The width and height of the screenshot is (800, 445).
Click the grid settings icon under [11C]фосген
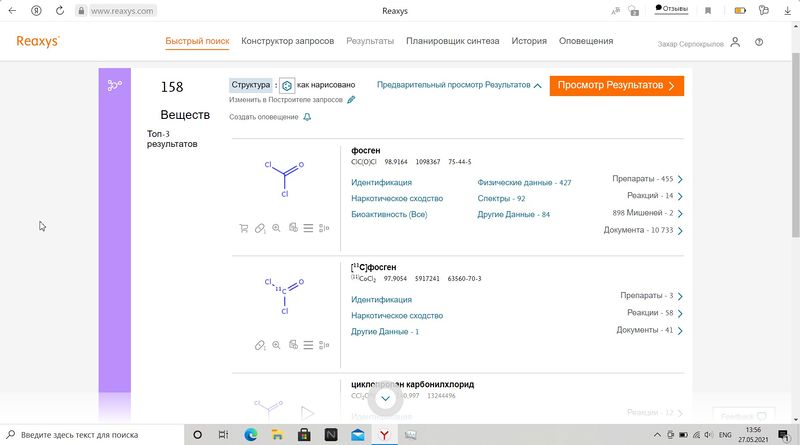pos(324,345)
